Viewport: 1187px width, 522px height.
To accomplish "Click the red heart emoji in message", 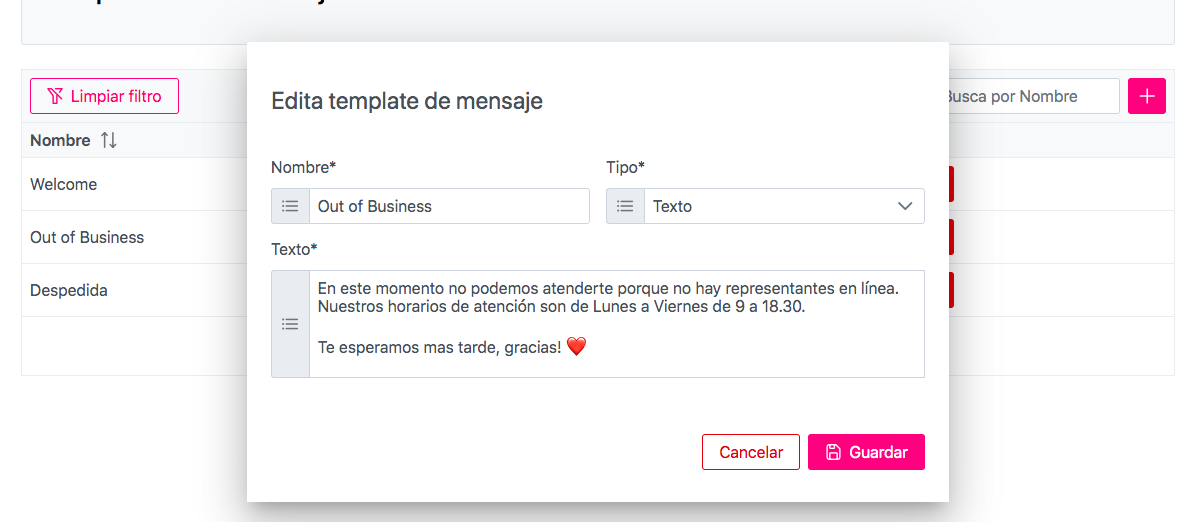I will coord(576,347).
